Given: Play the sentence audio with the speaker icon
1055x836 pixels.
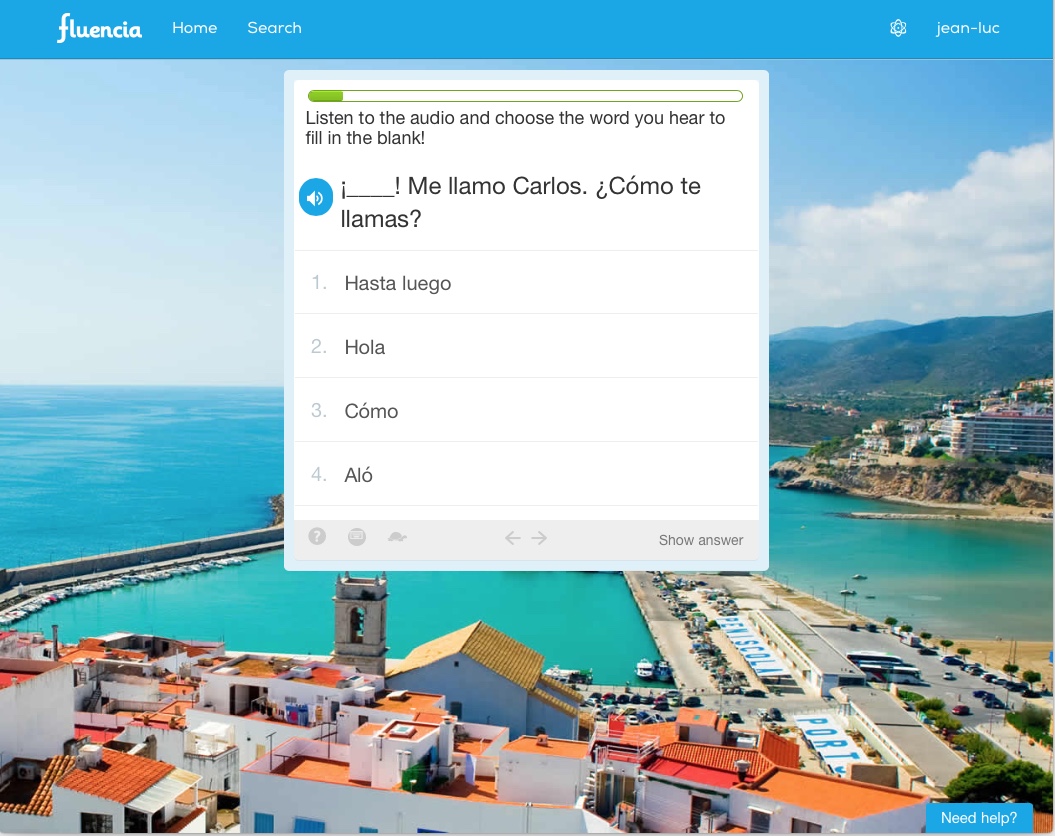Looking at the screenshot, I should coord(316,198).
